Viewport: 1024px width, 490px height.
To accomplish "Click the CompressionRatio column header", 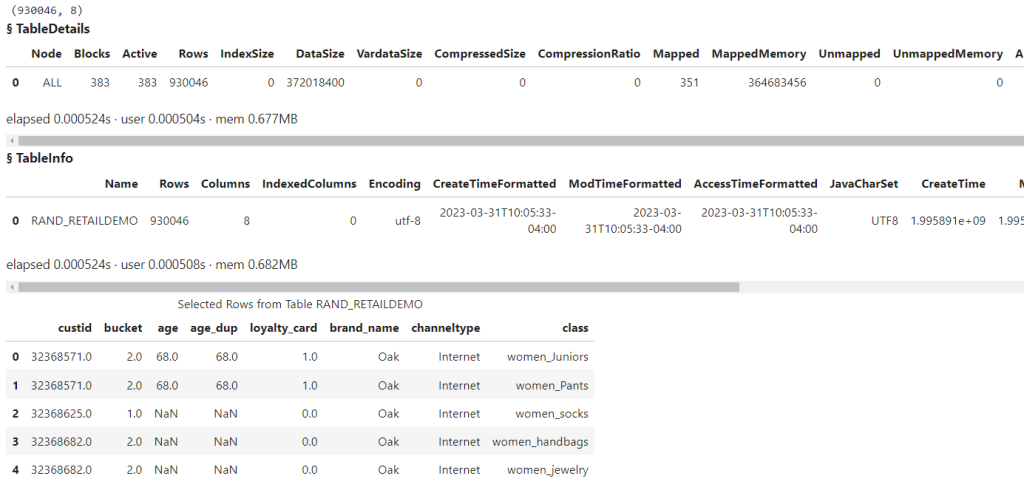I will pos(589,54).
